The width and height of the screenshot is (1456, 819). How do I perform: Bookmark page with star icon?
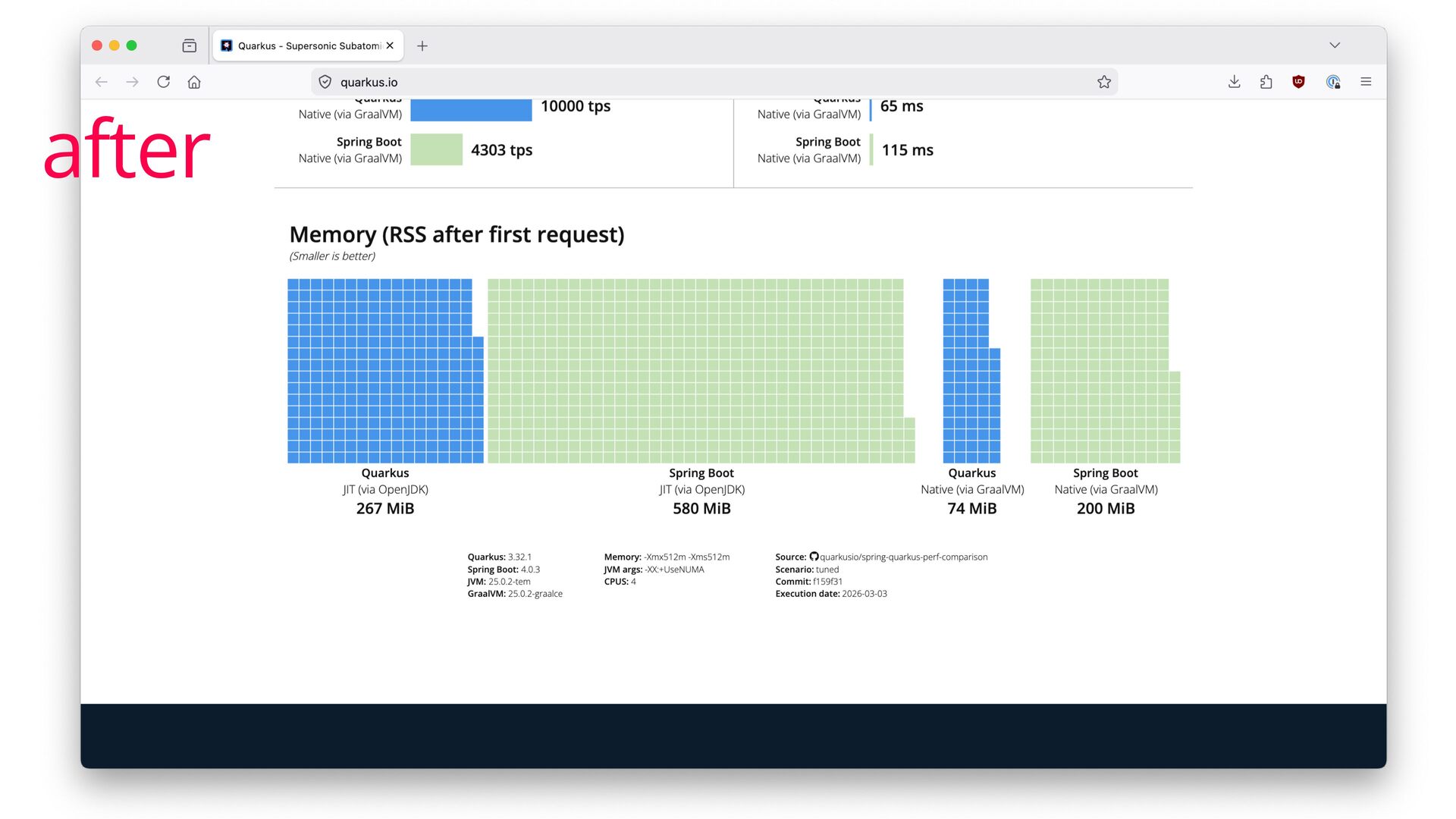[1104, 82]
